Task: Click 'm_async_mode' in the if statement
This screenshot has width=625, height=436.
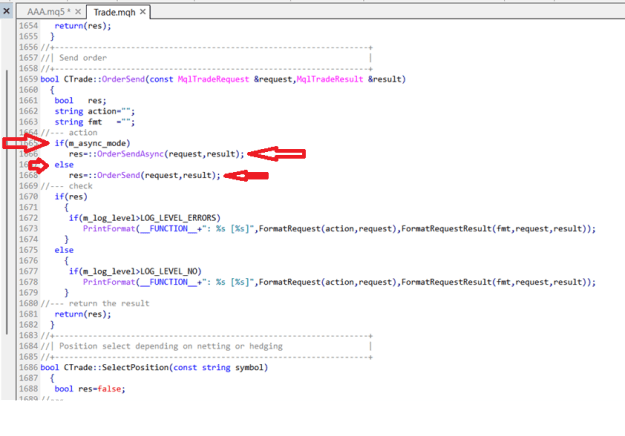Action: click(97, 143)
